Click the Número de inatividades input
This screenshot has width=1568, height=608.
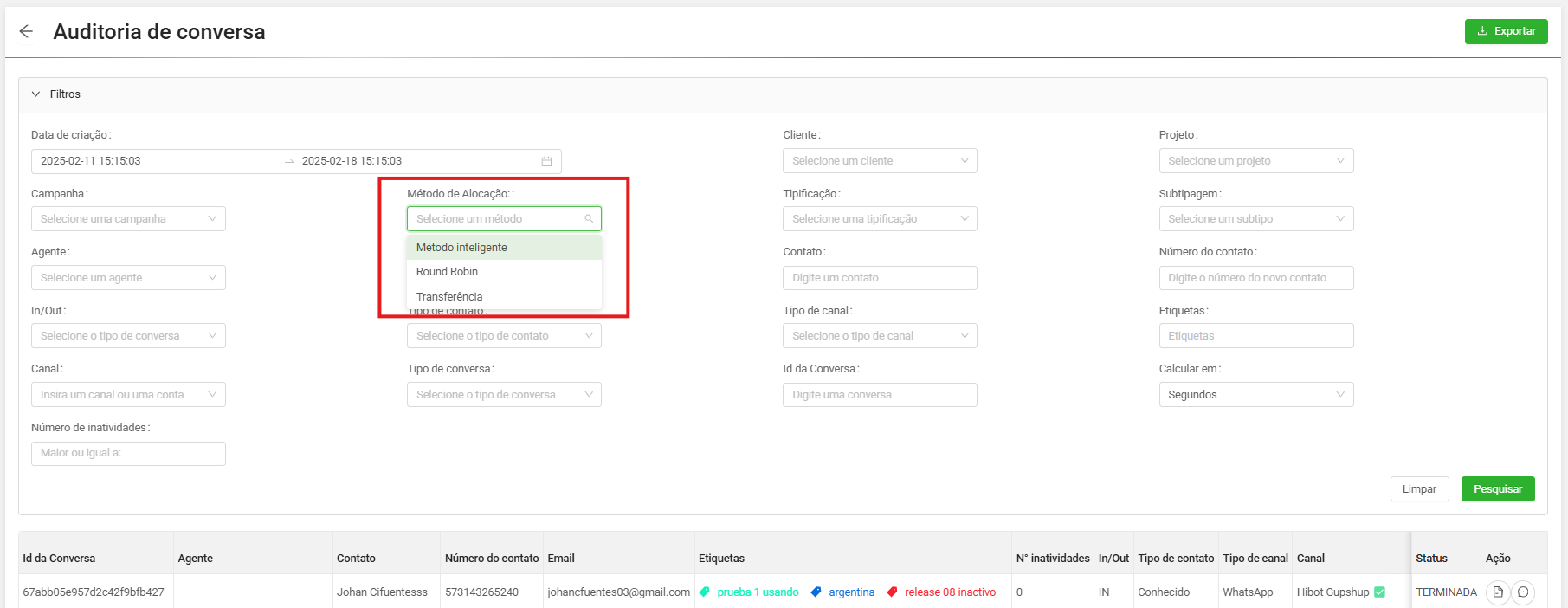pyautogui.click(x=128, y=453)
